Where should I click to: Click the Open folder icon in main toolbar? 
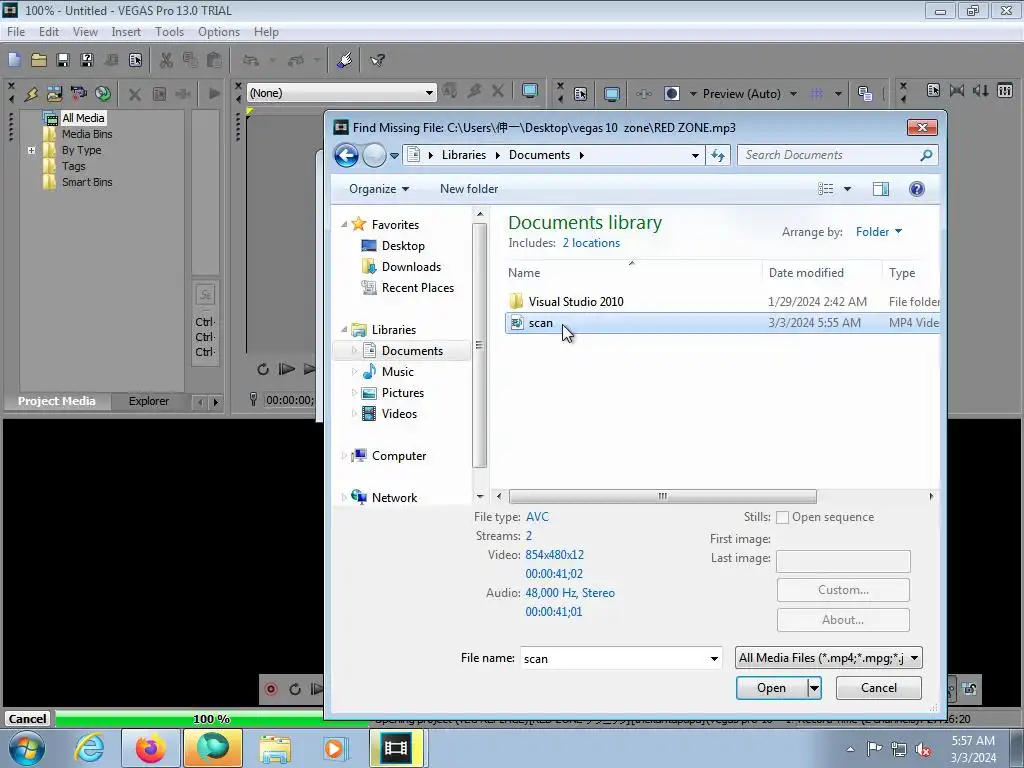point(39,60)
